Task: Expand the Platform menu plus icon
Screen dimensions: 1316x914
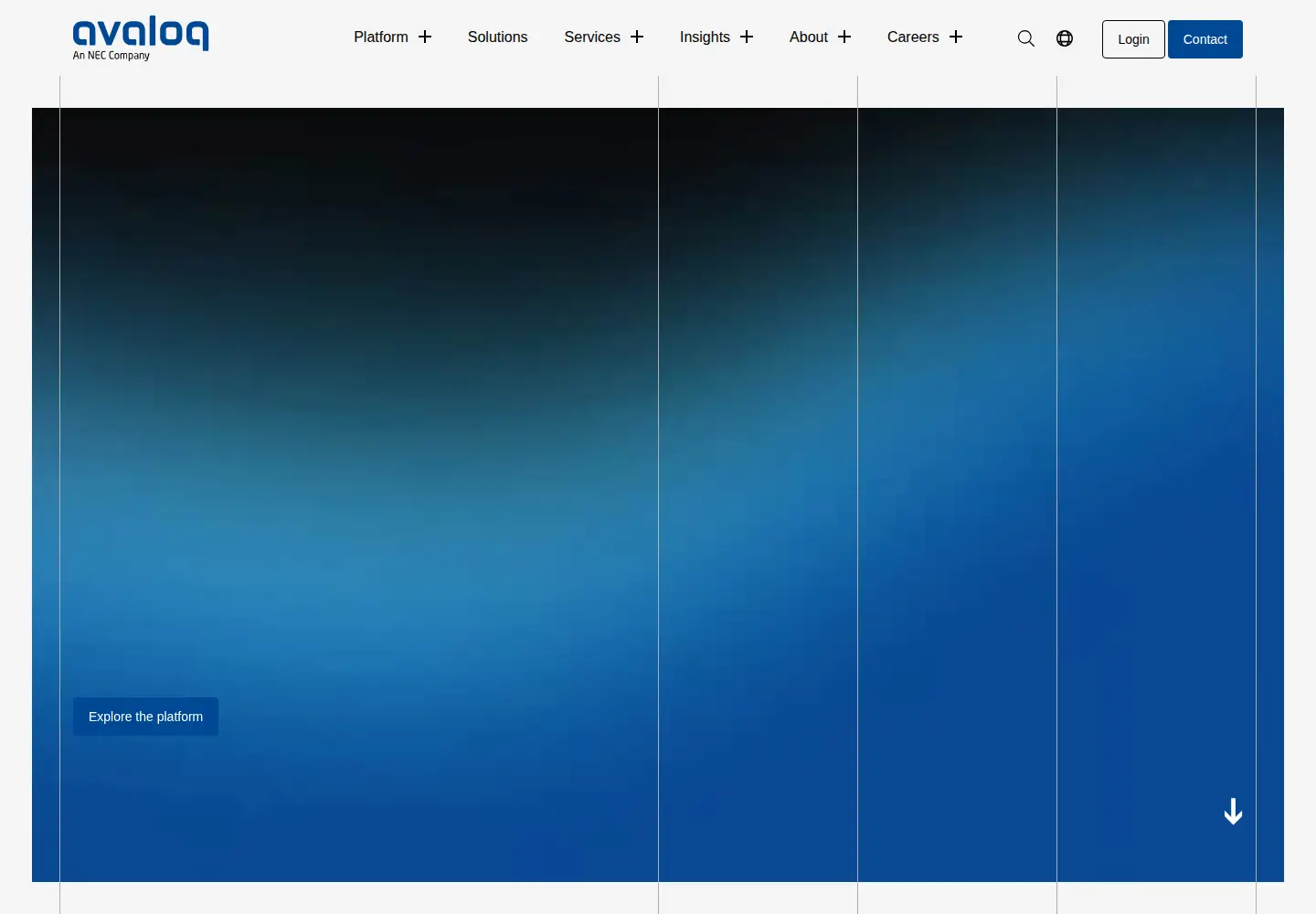Action: point(425,37)
